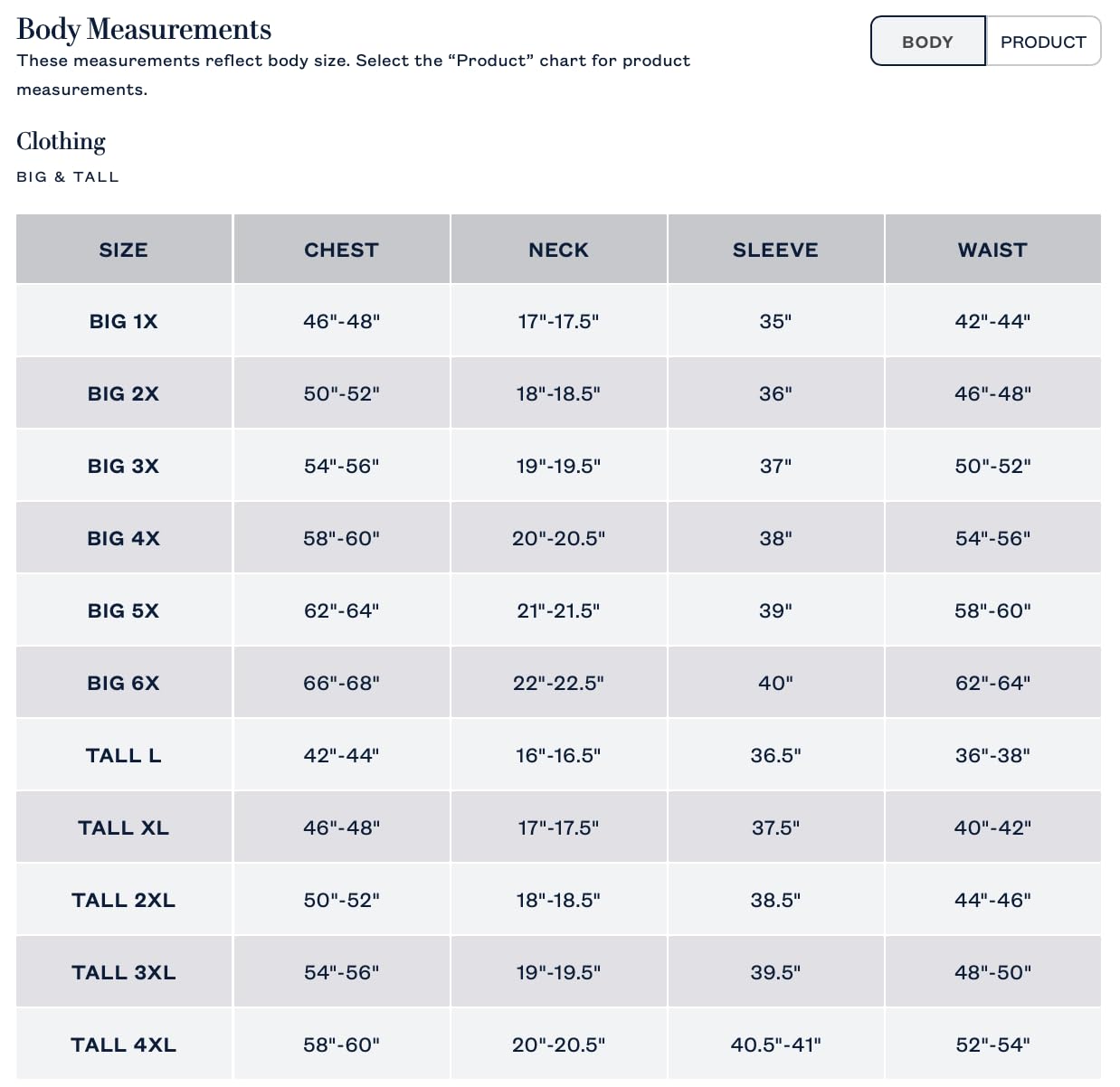The width and height of the screenshot is (1120, 1087).
Task: Select the BIG 1X size row label
Action: tap(124, 321)
